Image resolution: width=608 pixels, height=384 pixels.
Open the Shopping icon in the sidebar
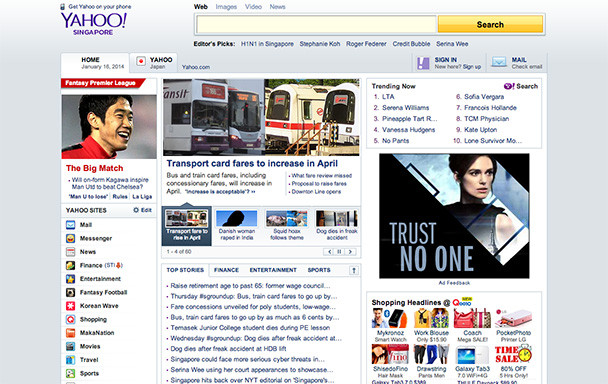point(70,320)
